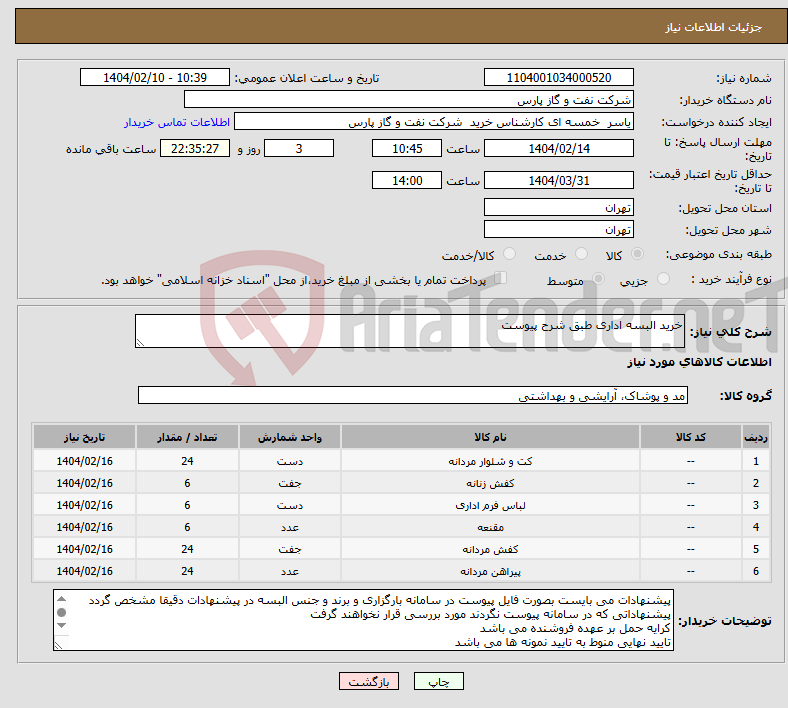
Task: Select the کالا radio button
Action: click(x=637, y=254)
